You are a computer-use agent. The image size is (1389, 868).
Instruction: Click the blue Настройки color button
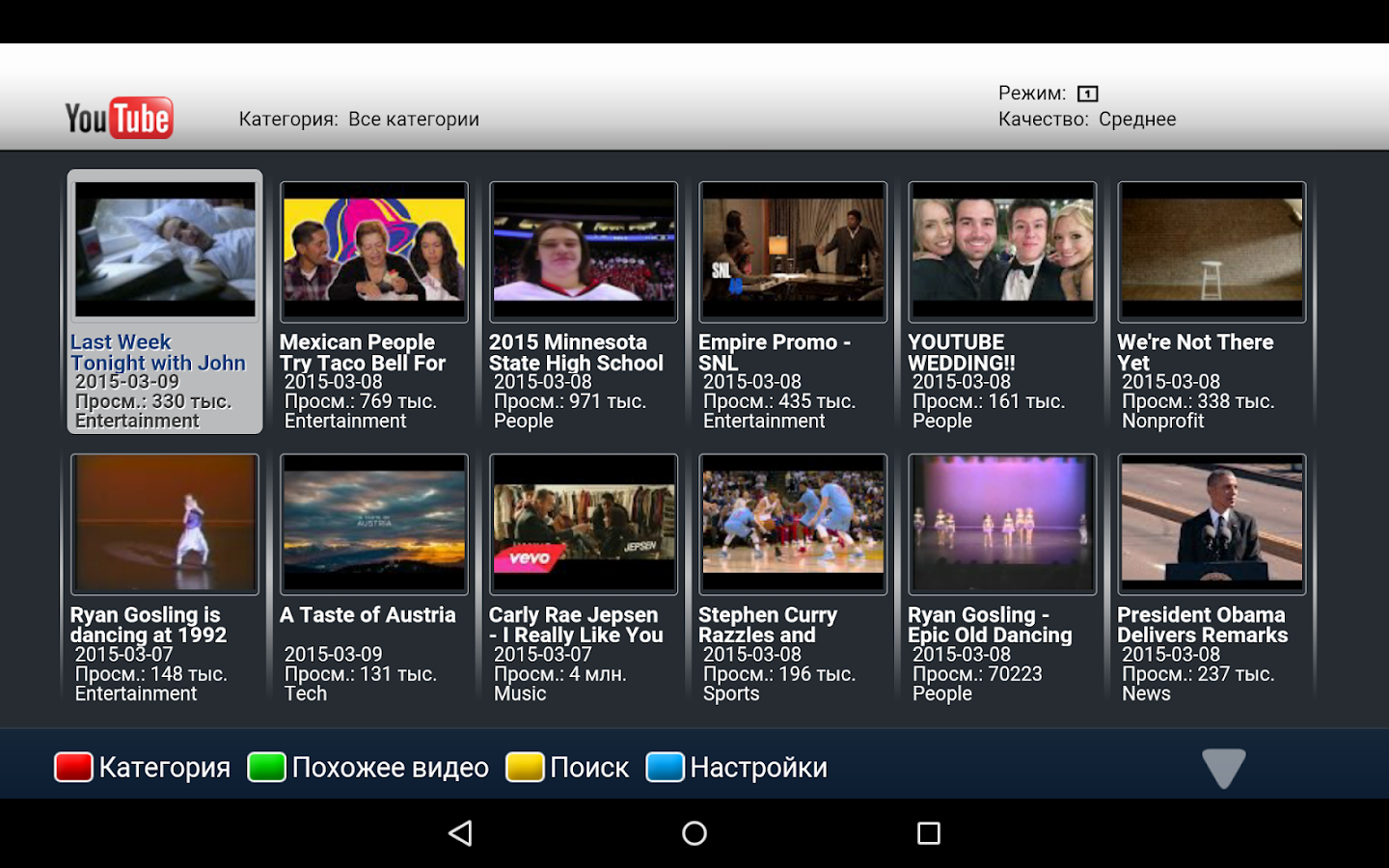click(x=665, y=767)
